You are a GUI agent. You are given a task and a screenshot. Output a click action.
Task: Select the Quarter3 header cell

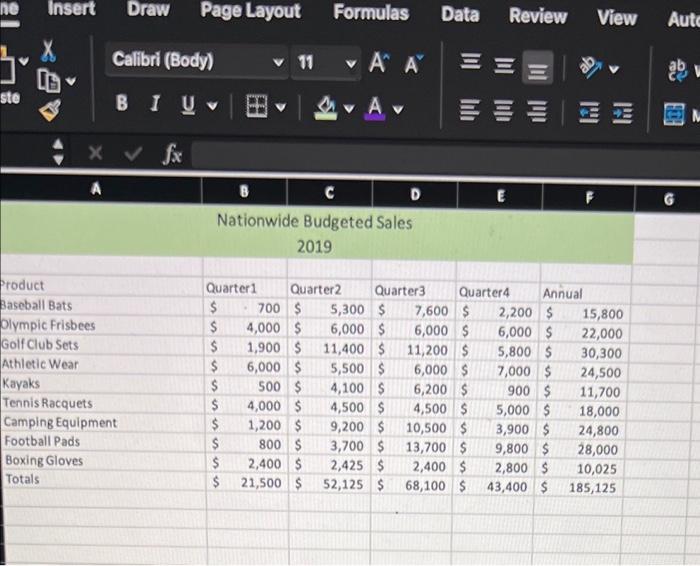[414, 291]
